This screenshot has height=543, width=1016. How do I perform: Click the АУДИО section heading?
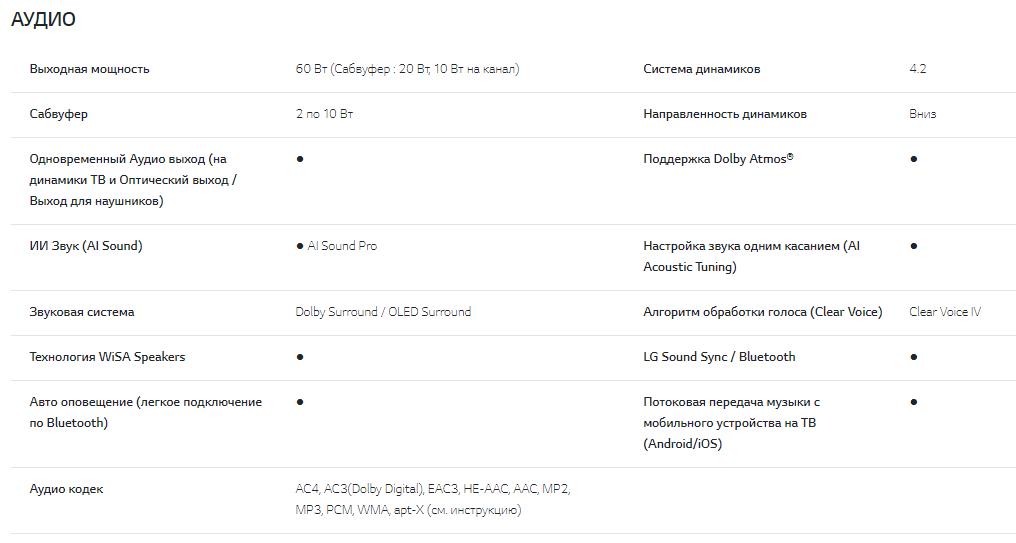[43, 19]
